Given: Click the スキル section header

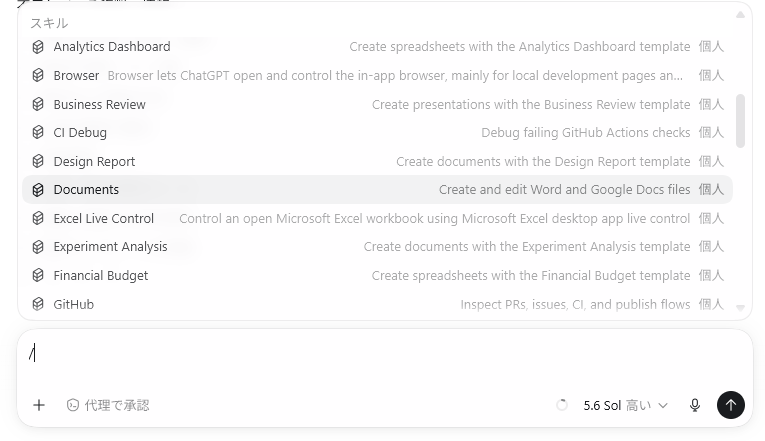Looking at the screenshot, I should [49, 23].
